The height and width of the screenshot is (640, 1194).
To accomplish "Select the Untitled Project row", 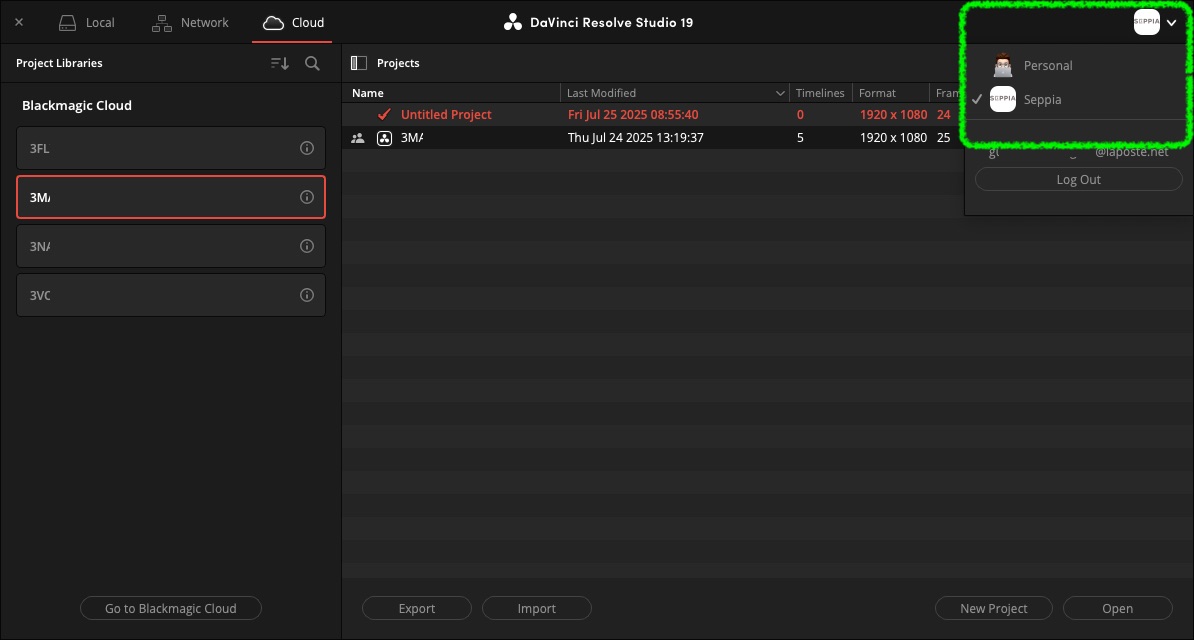I will click(x=446, y=115).
